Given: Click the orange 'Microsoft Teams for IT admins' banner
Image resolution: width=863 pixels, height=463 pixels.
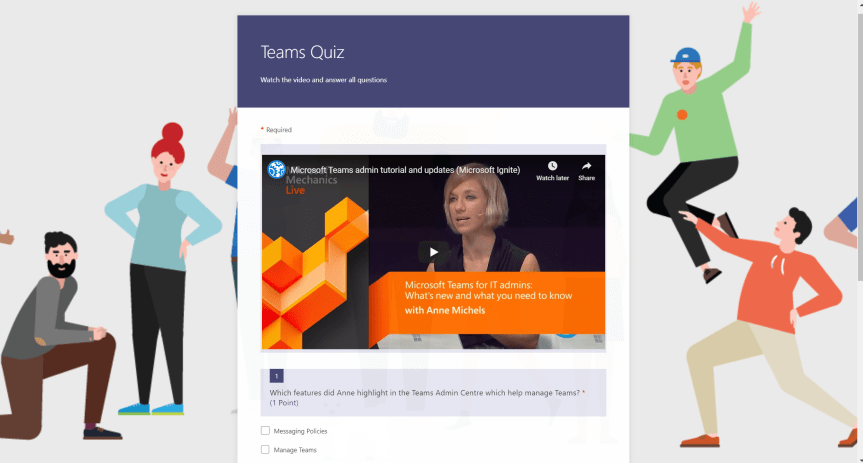Looking at the screenshot, I should tap(487, 302).
